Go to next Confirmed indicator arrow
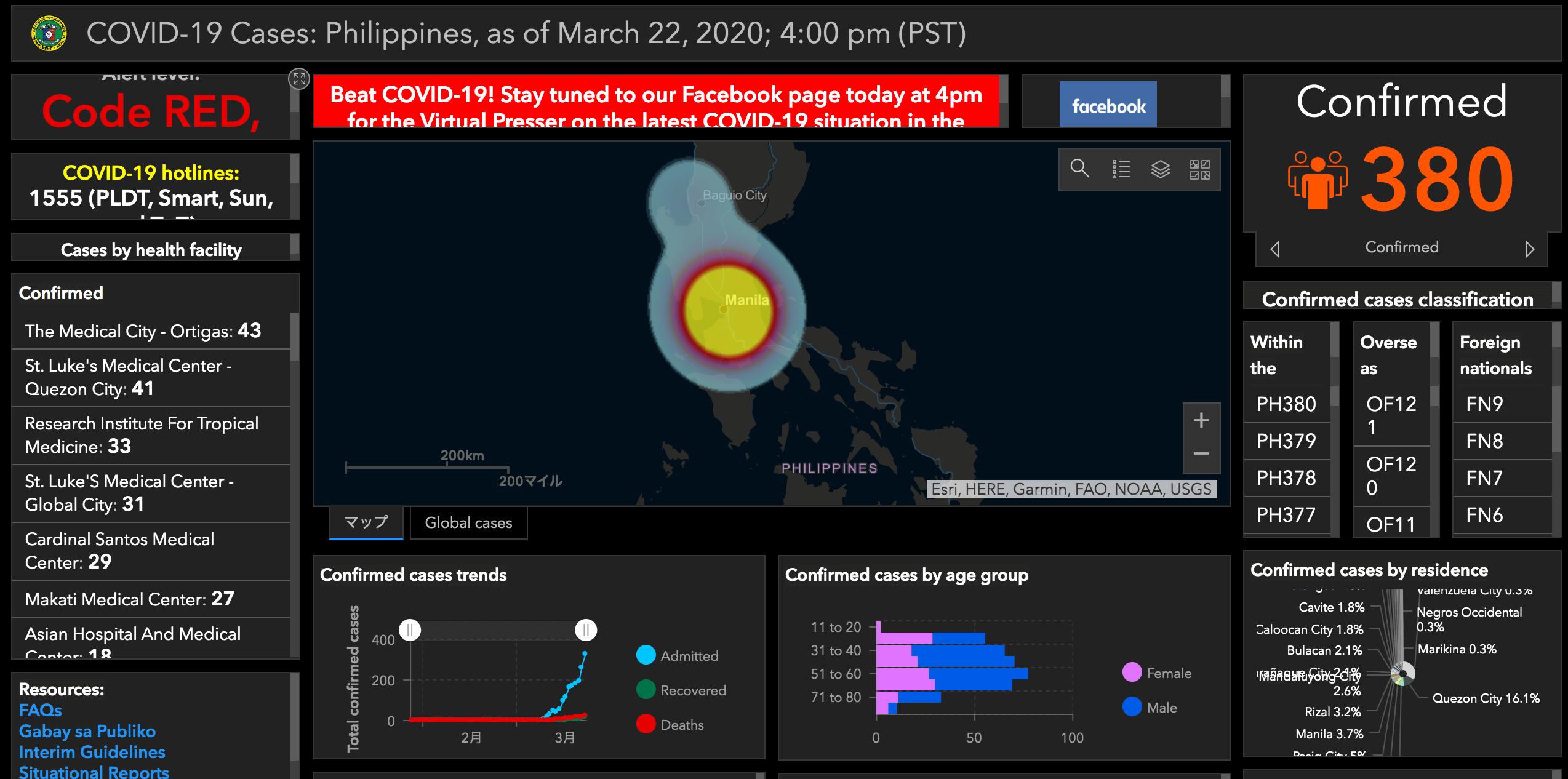 [1530, 249]
